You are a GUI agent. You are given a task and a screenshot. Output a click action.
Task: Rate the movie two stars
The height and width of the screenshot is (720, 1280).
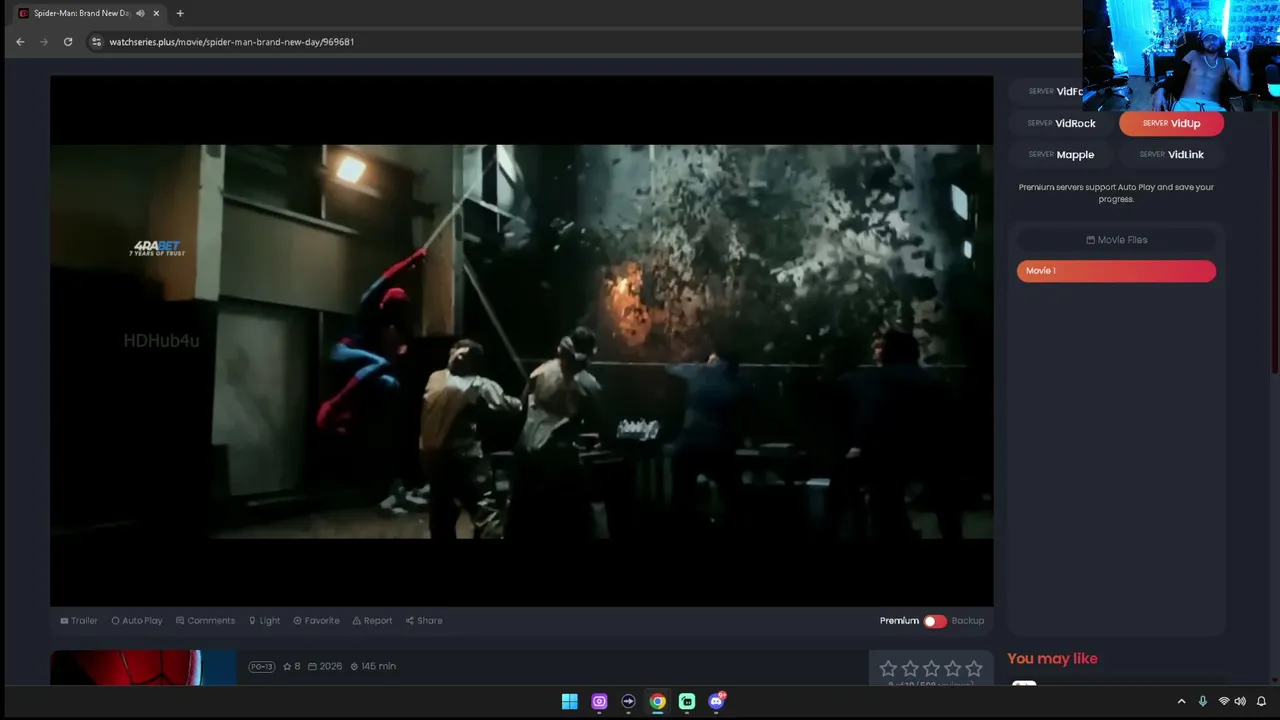coord(910,668)
